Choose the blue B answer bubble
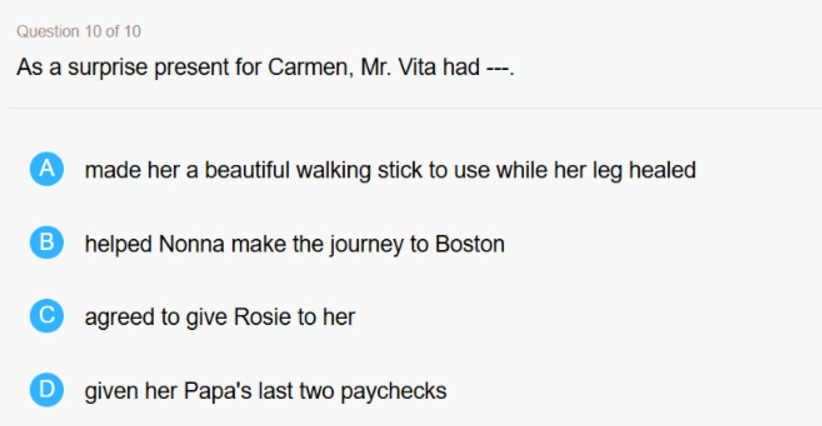The width and height of the screenshot is (822, 426). [47, 243]
